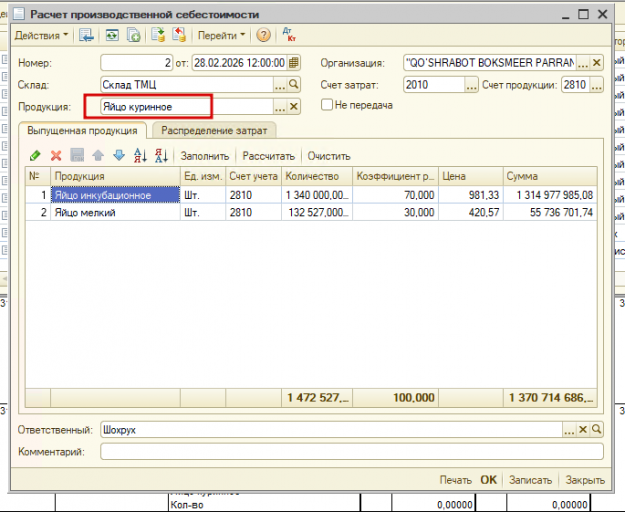Image resolution: width=625 pixels, height=512 pixels.
Task: Click the Ответственный magnifier open icon
Action: (x=597, y=430)
